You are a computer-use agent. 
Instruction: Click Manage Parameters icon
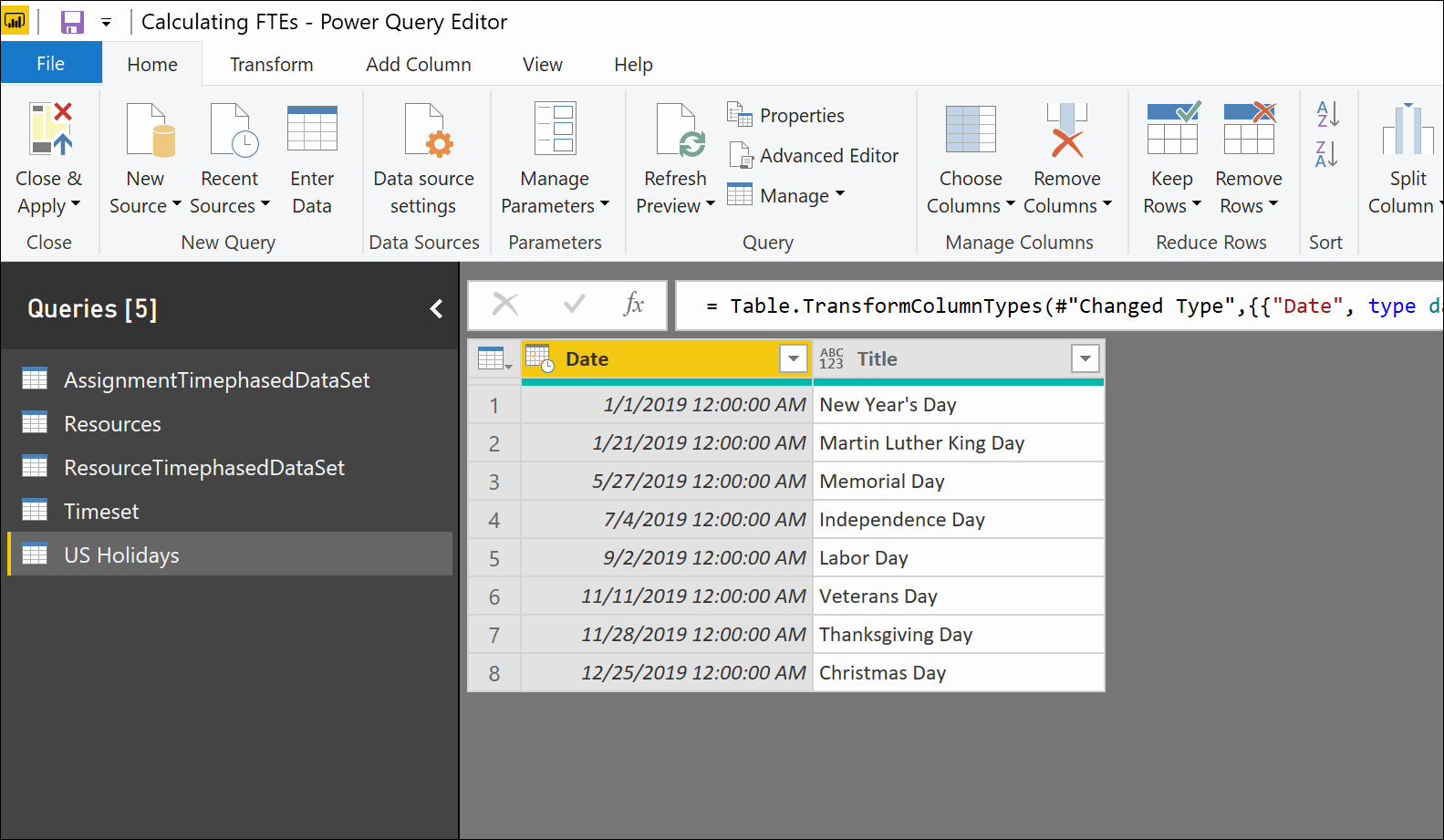pos(556,129)
